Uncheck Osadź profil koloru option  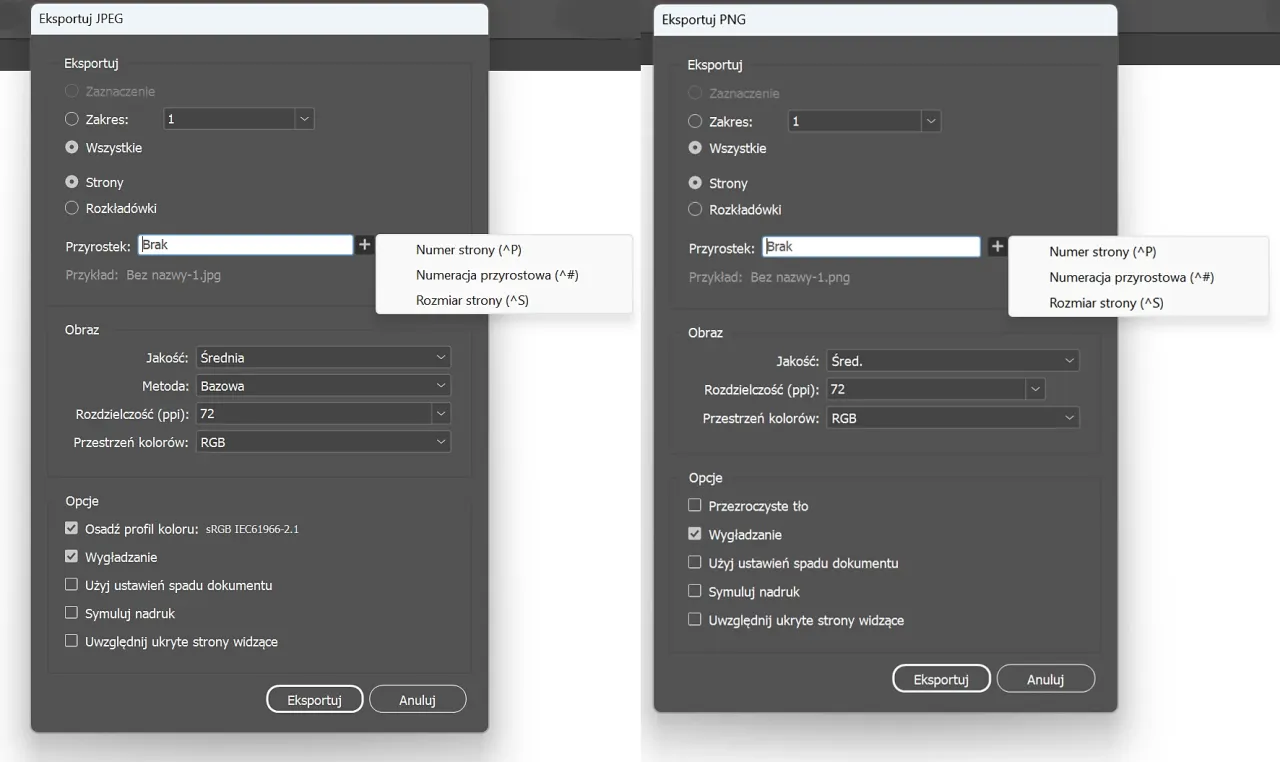coord(71,529)
